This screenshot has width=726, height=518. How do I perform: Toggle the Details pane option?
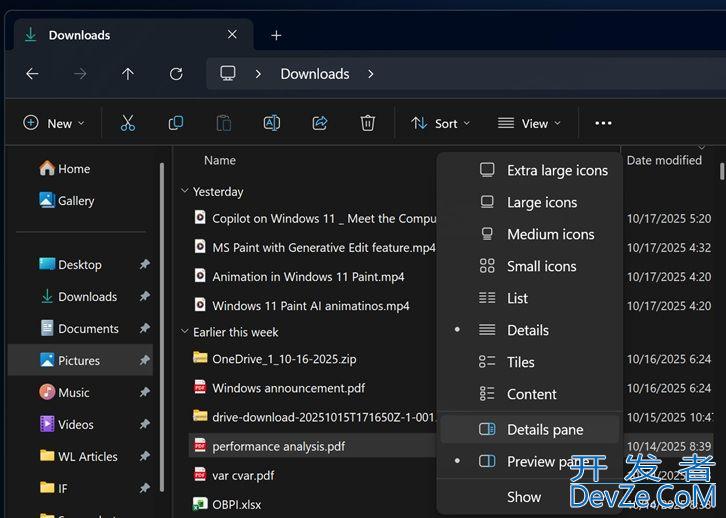click(x=544, y=430)
